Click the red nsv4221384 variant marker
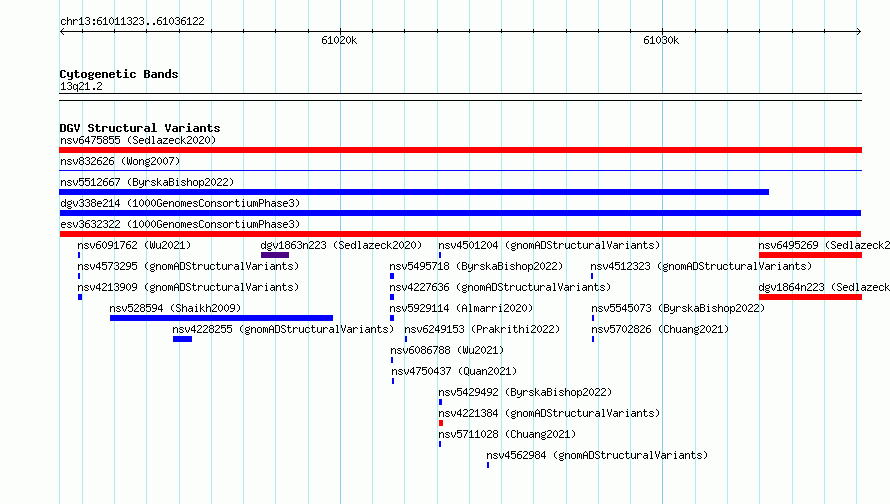Viewport: 890px width, 504px height. tap(441, 423)
